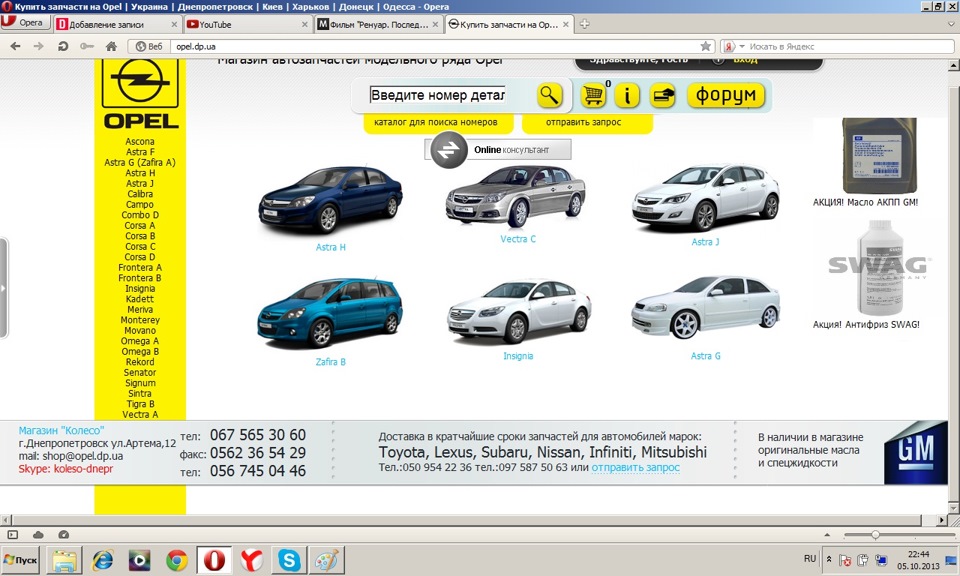Switch to Фильм Ренуар tab

pyautogui.click(x=378, y=24)
